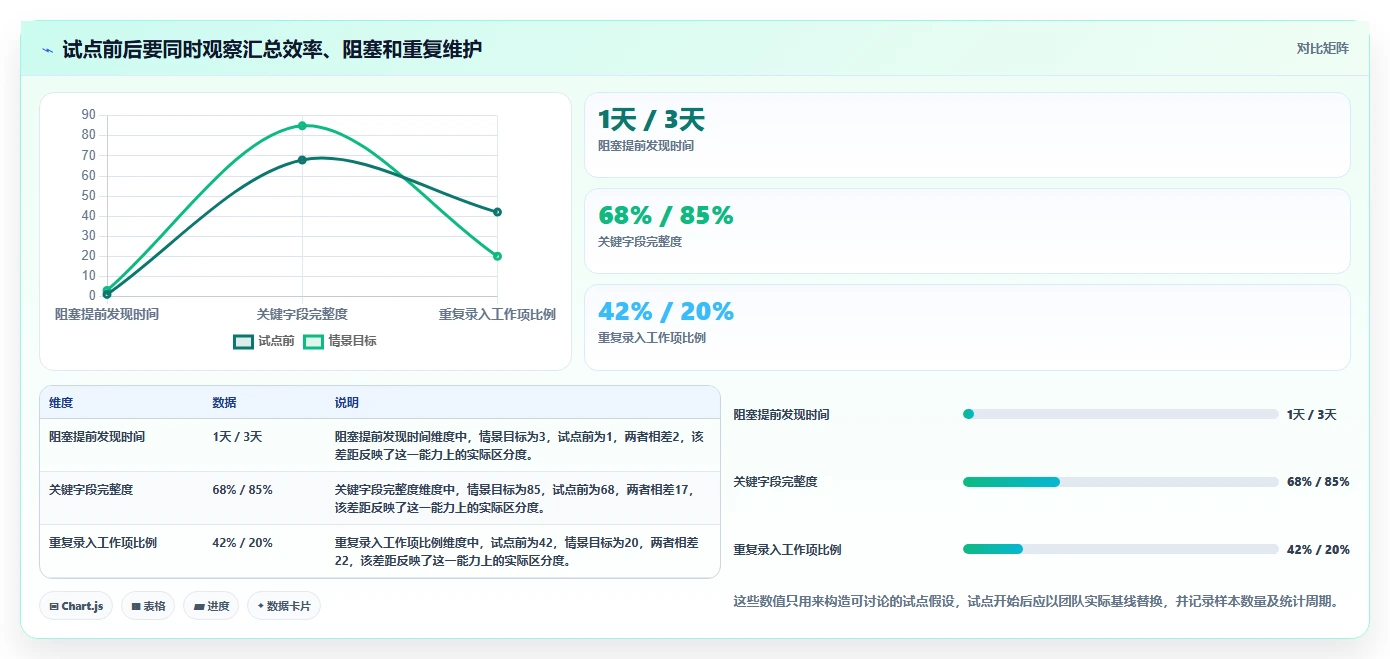Toggle the 试点前 legend entry in chart
Screen dimensions: 1390x659
pos(264,341)
